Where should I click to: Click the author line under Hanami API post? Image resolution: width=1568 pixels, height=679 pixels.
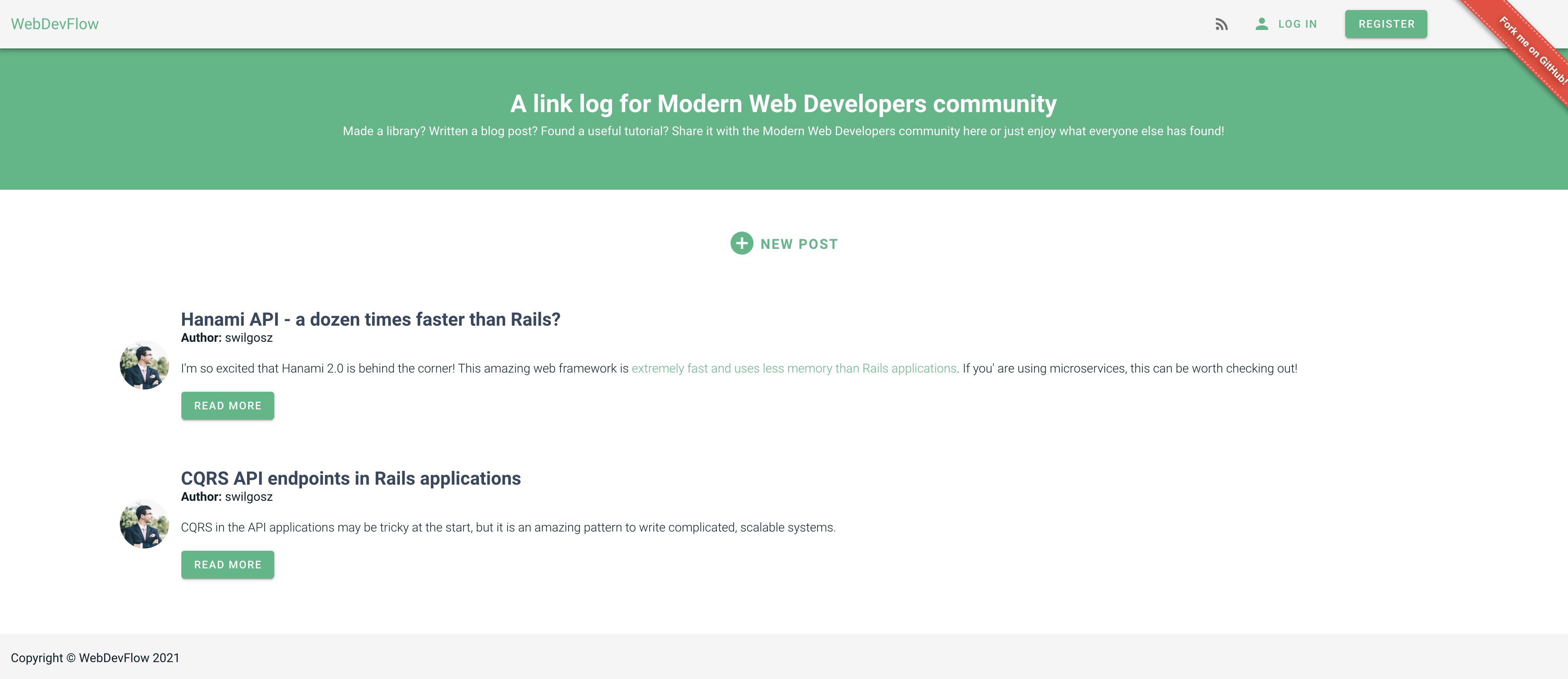[x=226, y=338]
